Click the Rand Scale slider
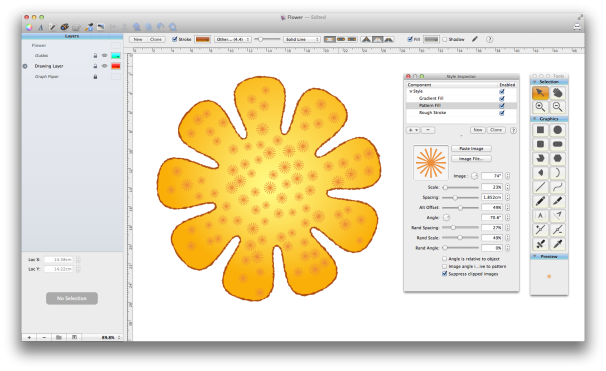Viewport: 606px width, 371px height. (460, 238)
